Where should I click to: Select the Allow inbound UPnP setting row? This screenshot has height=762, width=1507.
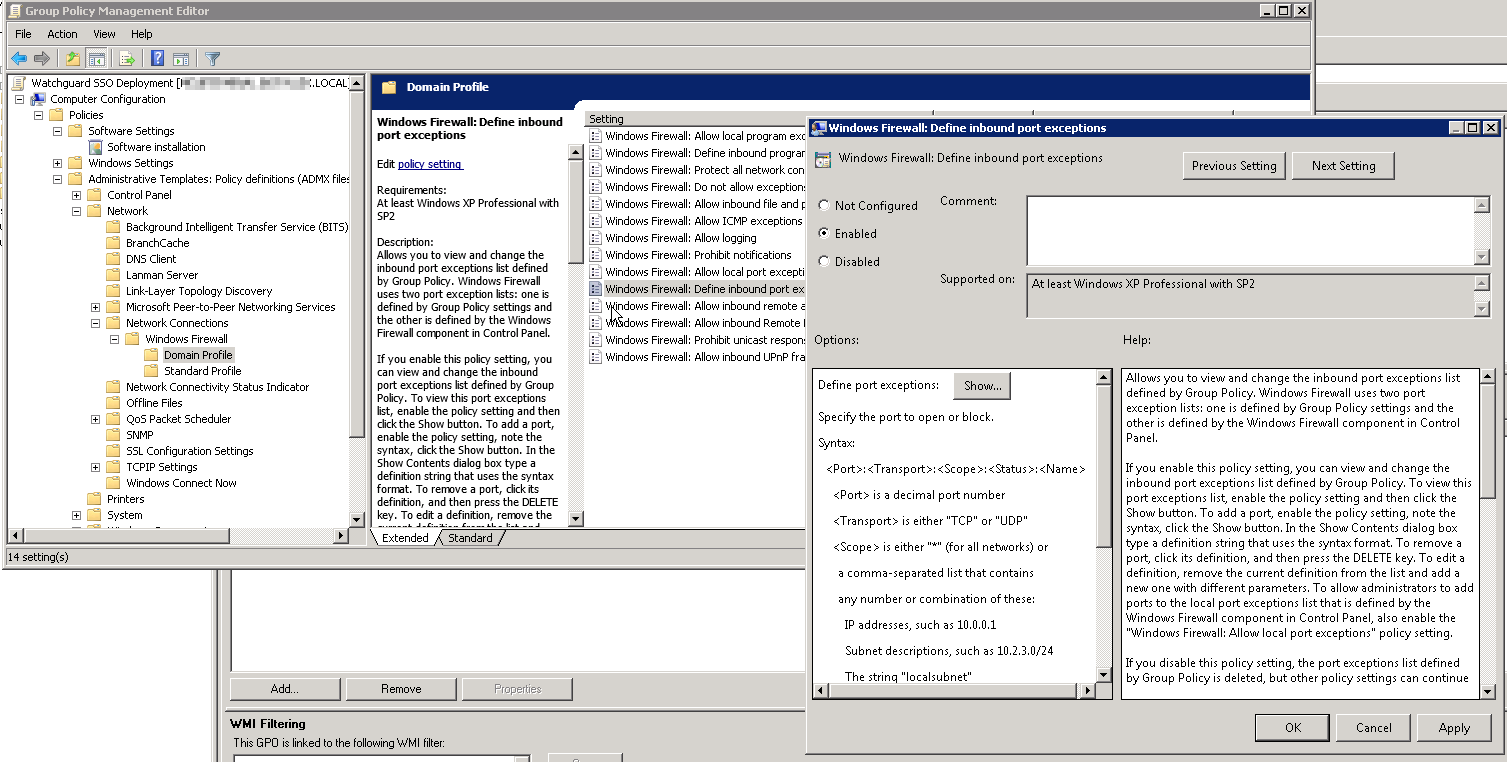pyautogui.click(x=697, y=357)
